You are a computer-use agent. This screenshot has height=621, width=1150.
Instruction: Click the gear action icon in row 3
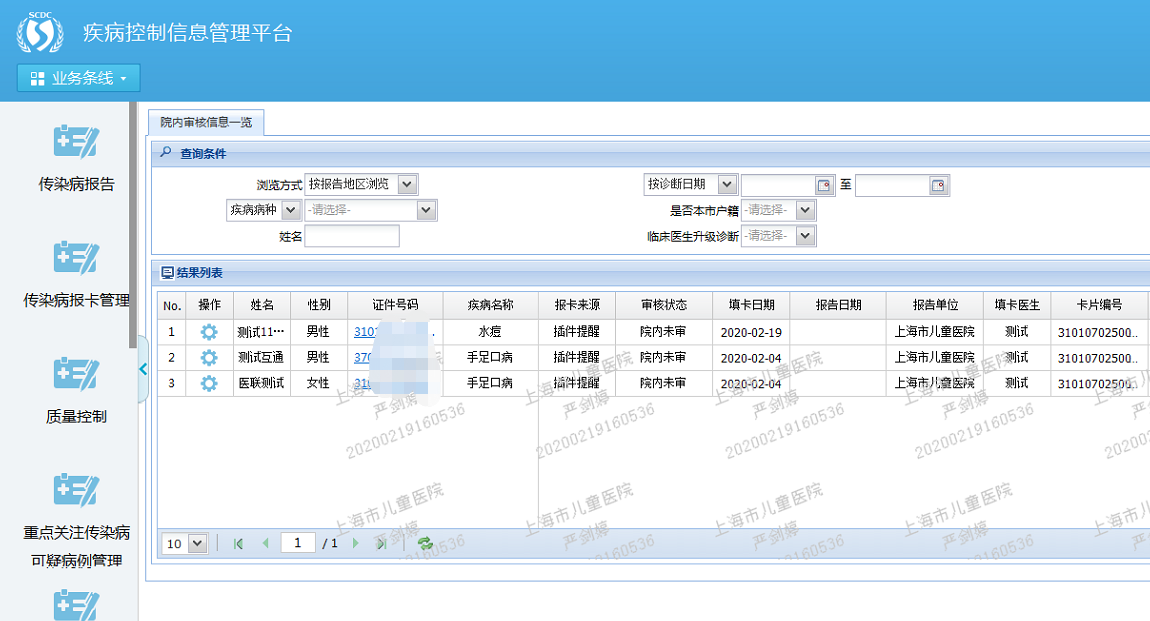[209, 383]
